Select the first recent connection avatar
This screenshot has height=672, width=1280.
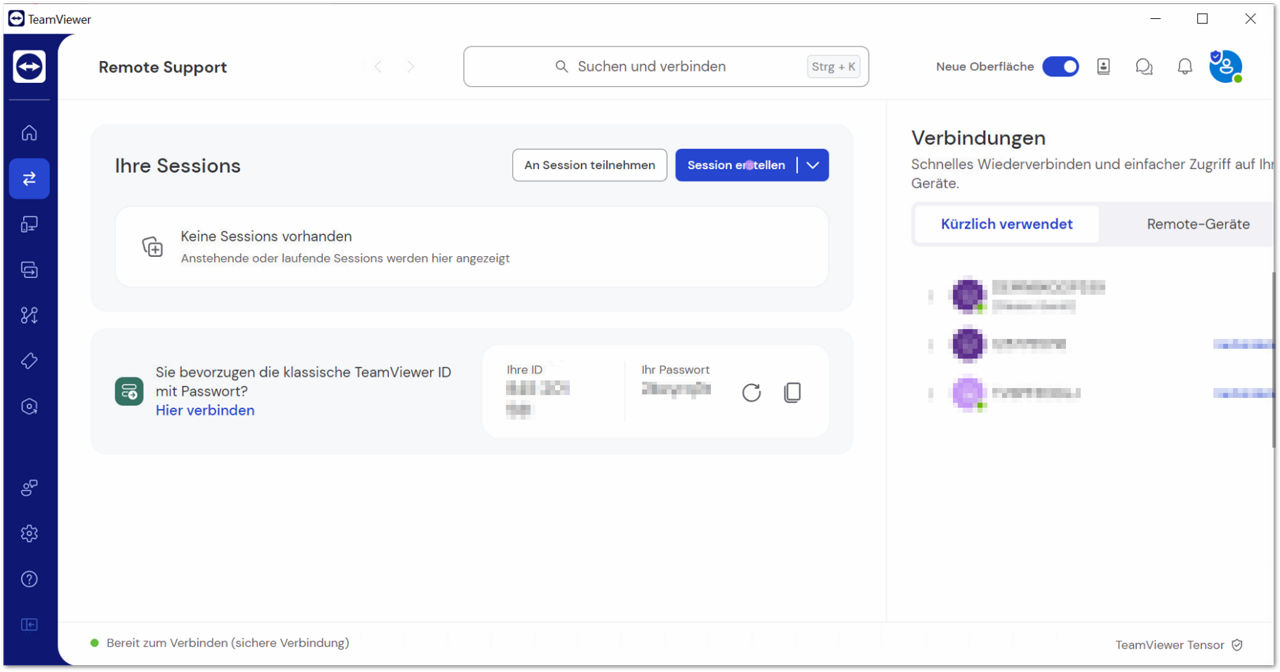click(x=968, y=295)
